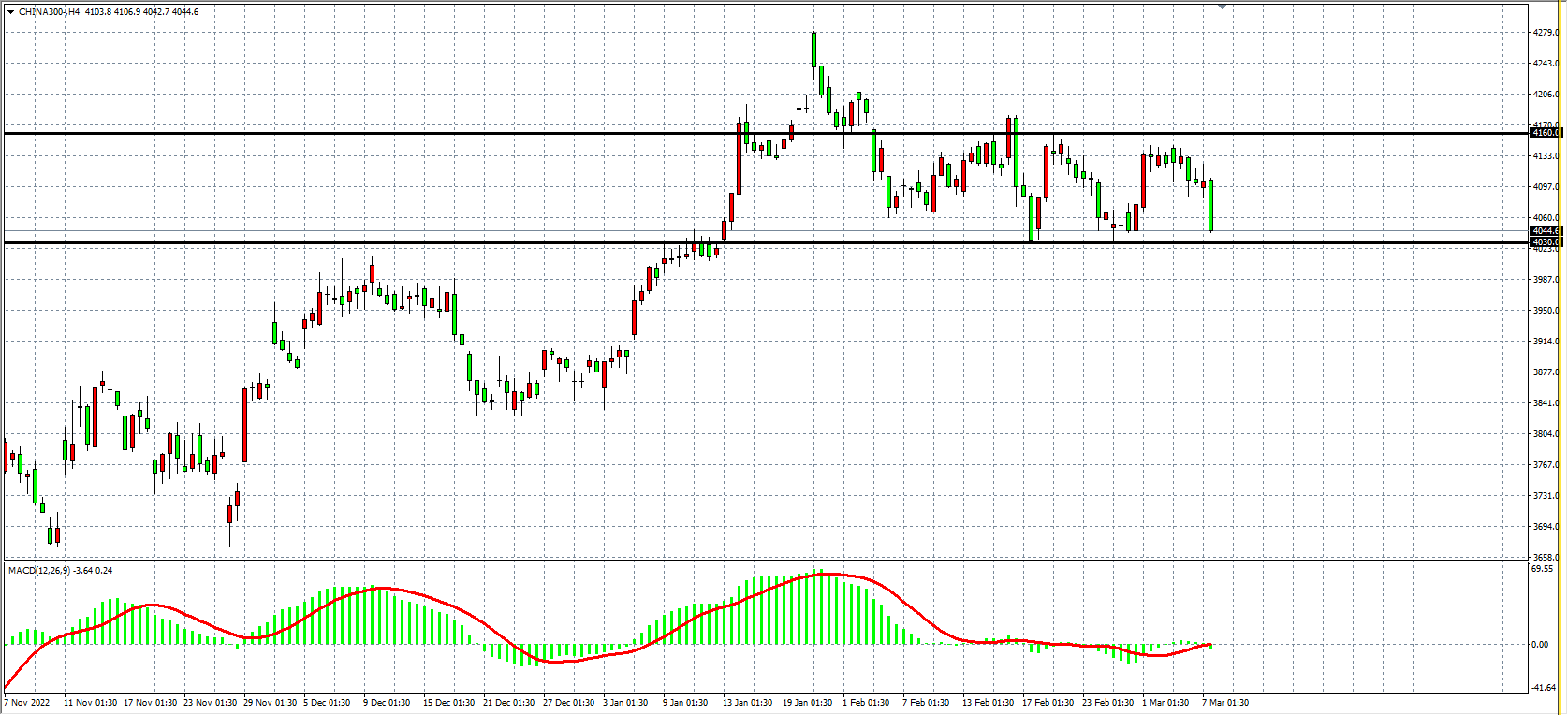Click the gray chart shift triangle marker

point(1222,7)
